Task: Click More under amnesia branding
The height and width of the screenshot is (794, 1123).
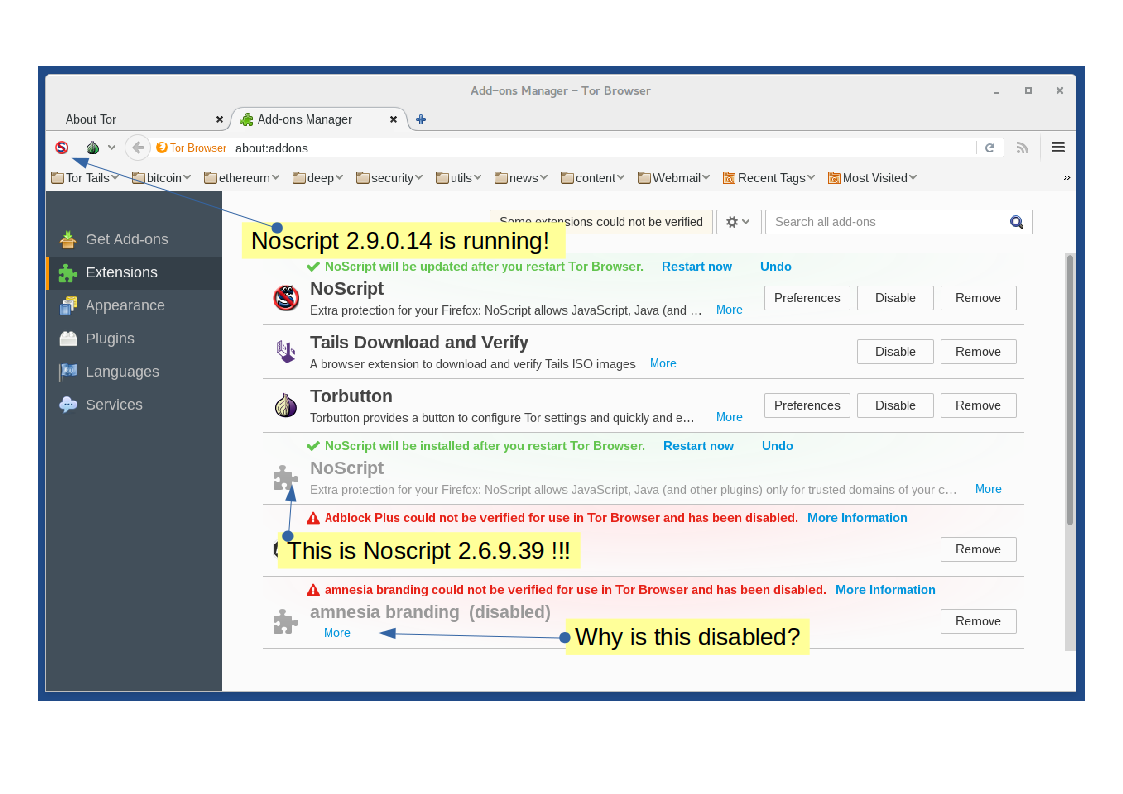Action: 337,633
